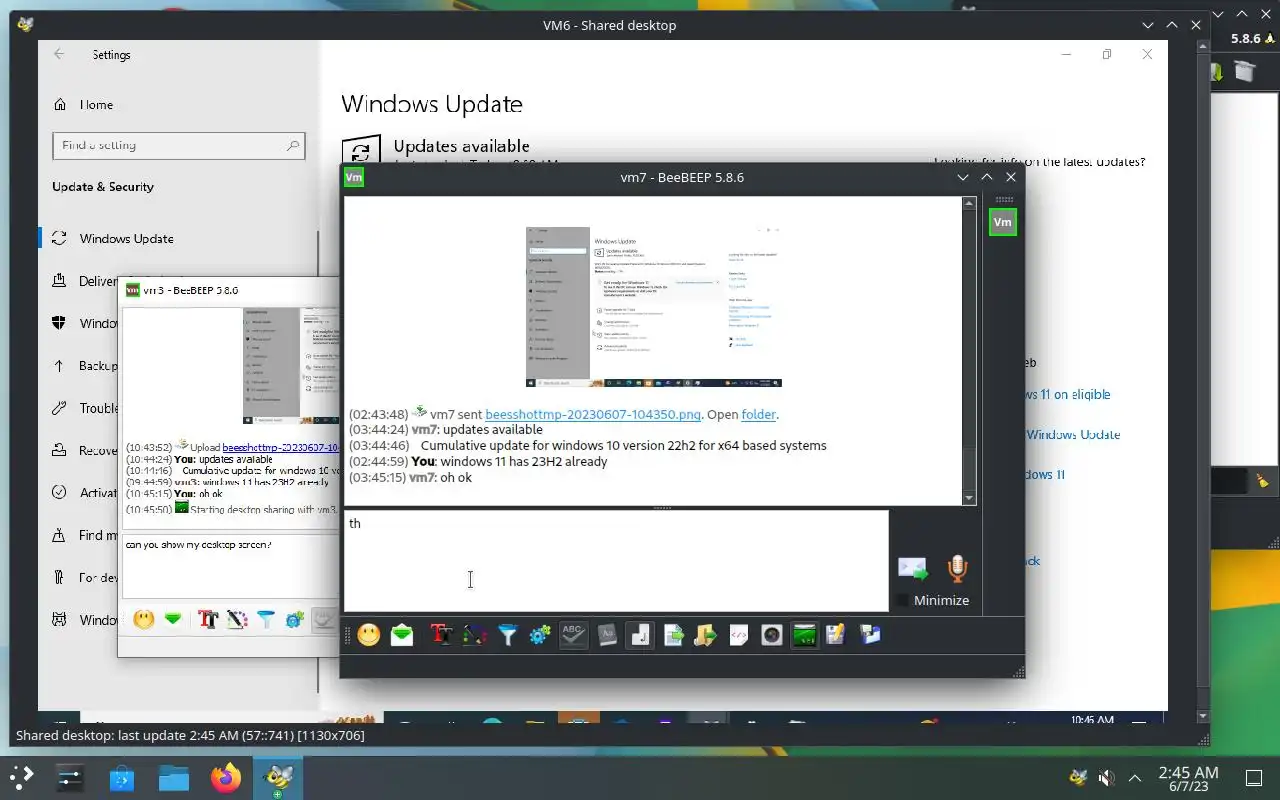Click the TT font icon in vm3 window
The height and width of the screenshot is (800, 1280).
[x=208, y=619]
